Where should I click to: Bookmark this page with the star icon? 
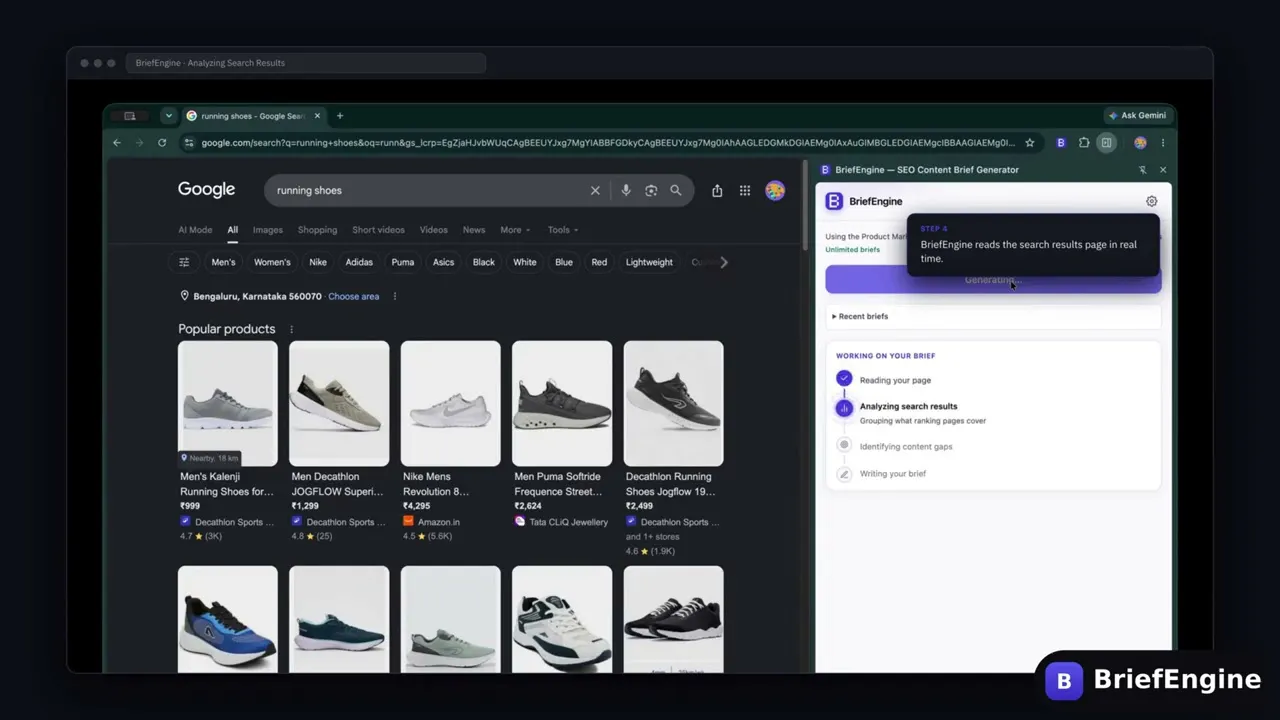pyautogui.click(x=1030, y=143)
